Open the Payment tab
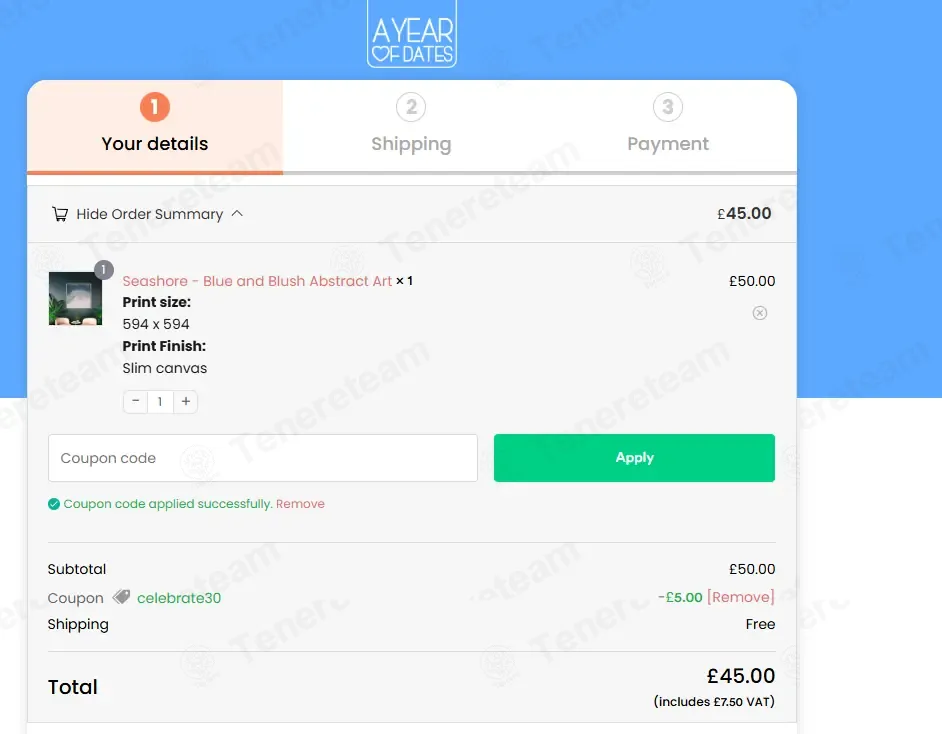The width and height of the screenshot is (942, 734). click(x=668, y=127)
